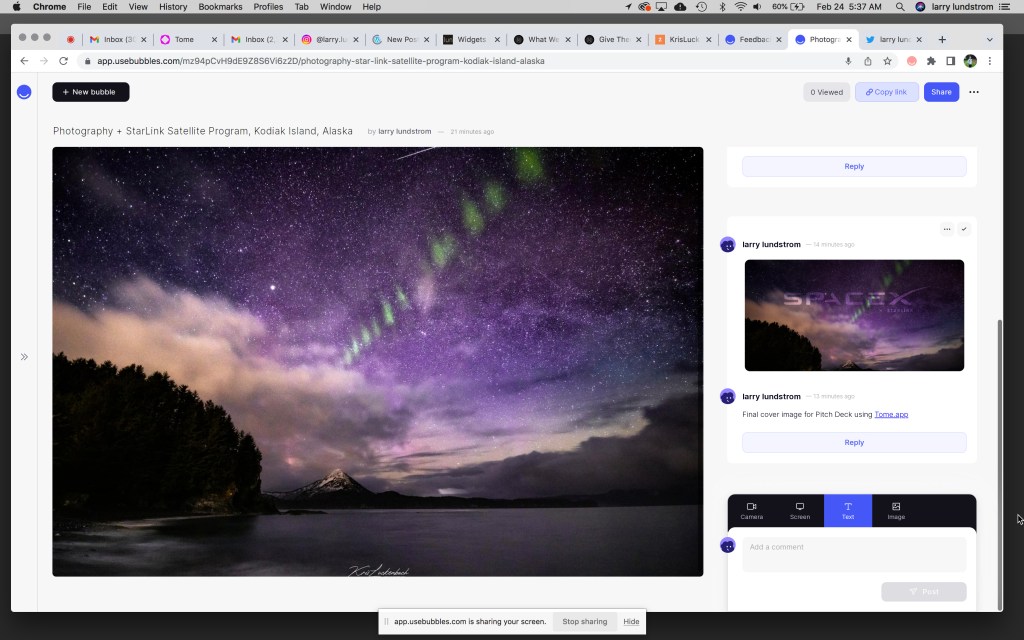Open the Tome.app hyperlink in comment

(891, 414)
